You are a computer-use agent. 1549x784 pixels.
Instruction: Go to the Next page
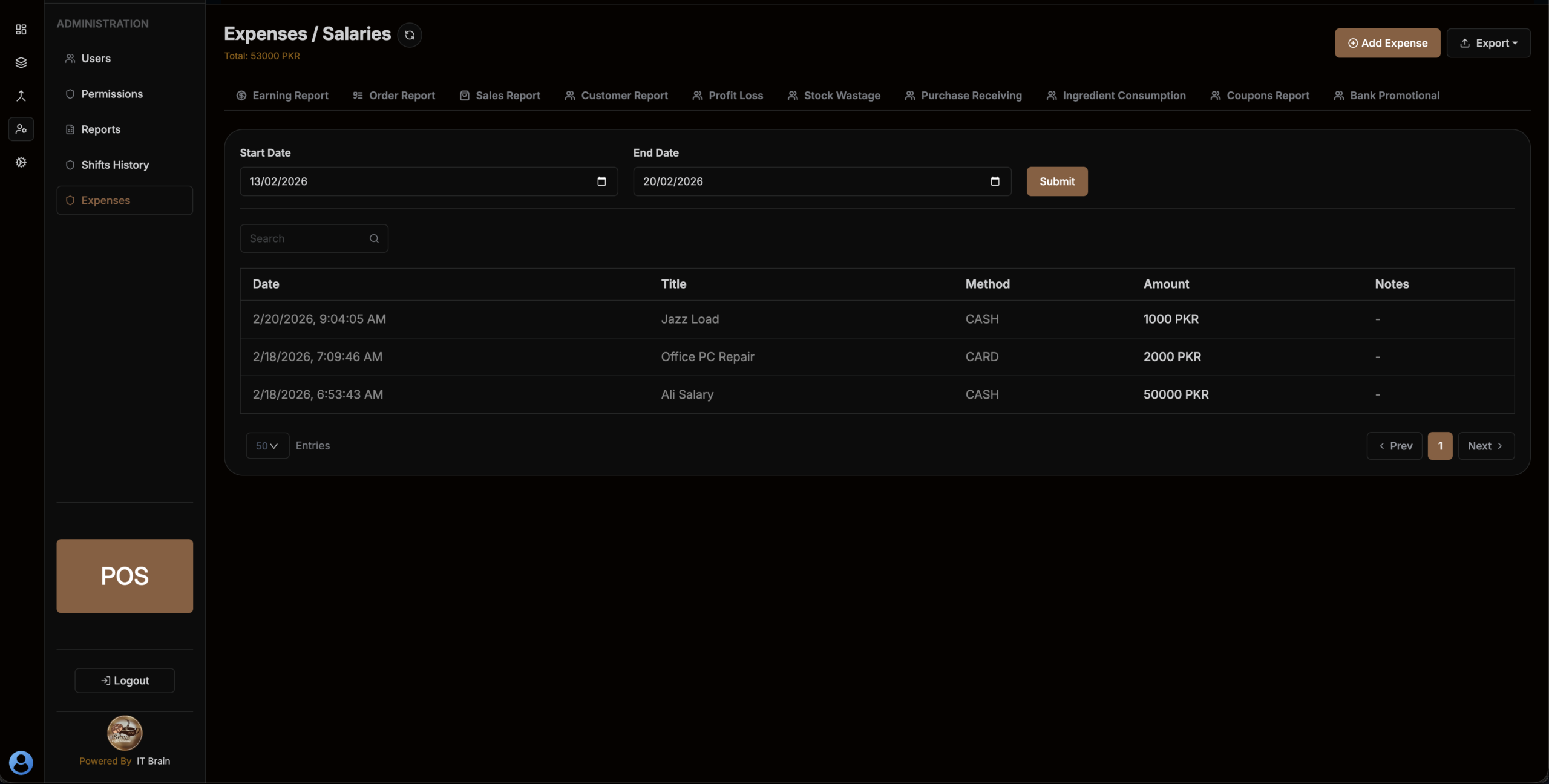click(x=1485, y=446)
